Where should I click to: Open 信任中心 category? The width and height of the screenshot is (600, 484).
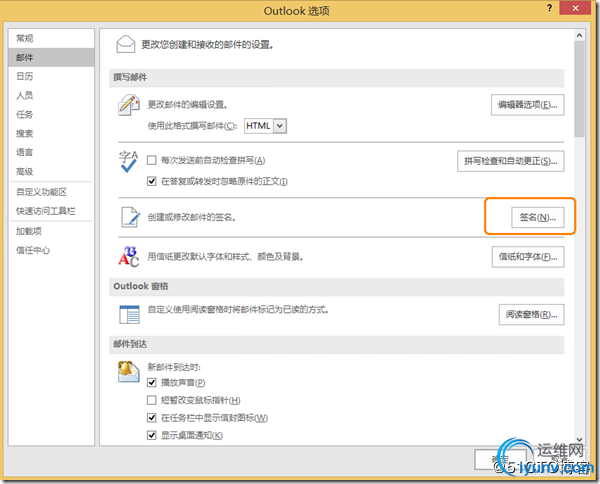(x=51, y=250)
